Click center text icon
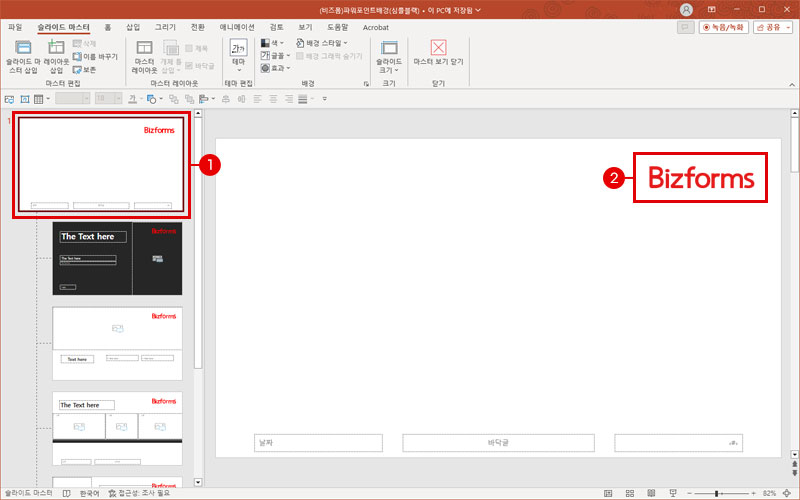Screen dimensions: 800x500 273,99
